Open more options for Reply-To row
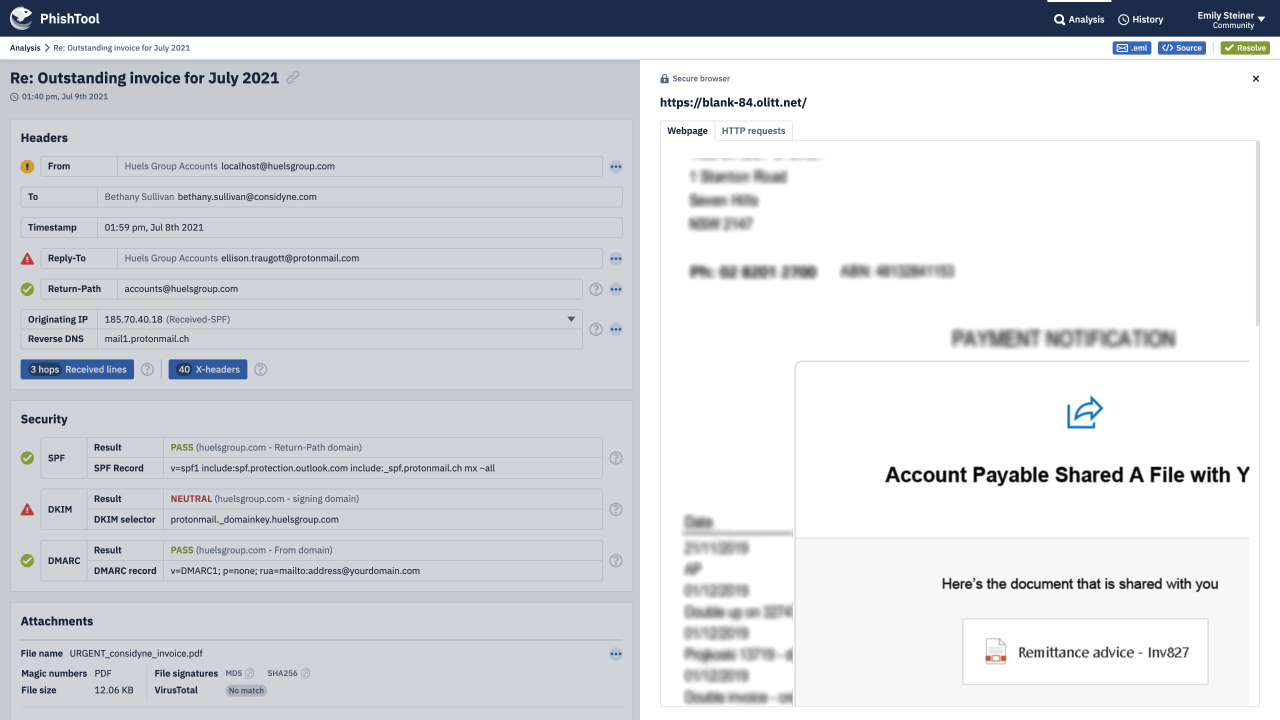Image resolution: width=1280 pixels, height=720 pixels. pyautogui.click(x=616, y=259)
